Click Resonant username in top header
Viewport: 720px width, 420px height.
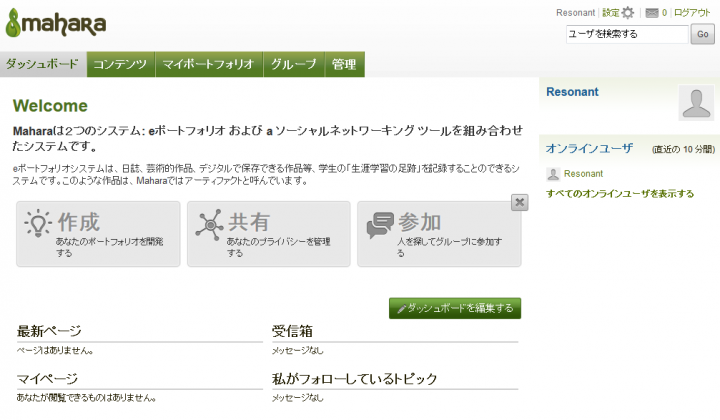[x=575, y=13]
